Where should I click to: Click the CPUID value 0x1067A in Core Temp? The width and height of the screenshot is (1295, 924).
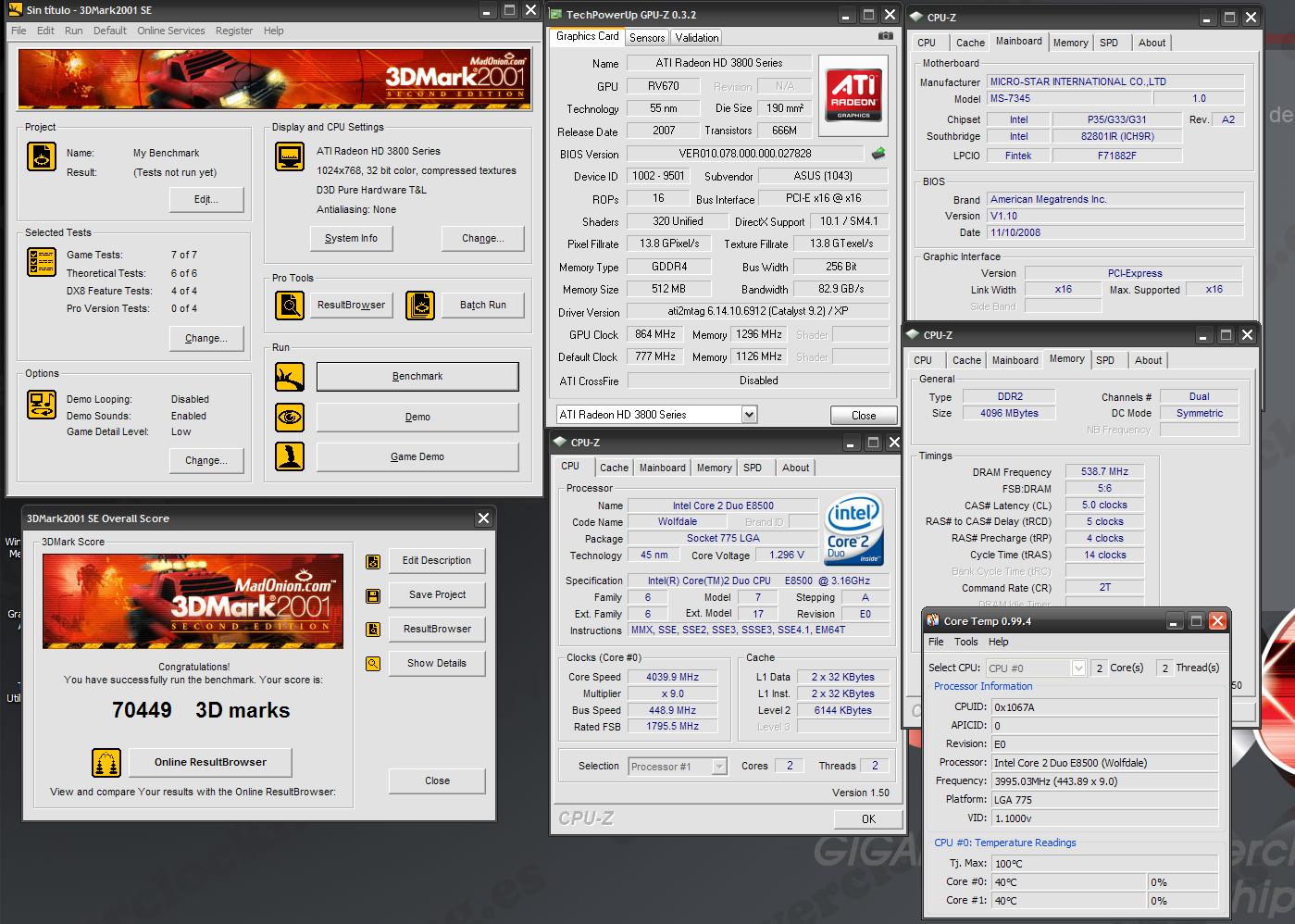click(x=1105, y=707)
